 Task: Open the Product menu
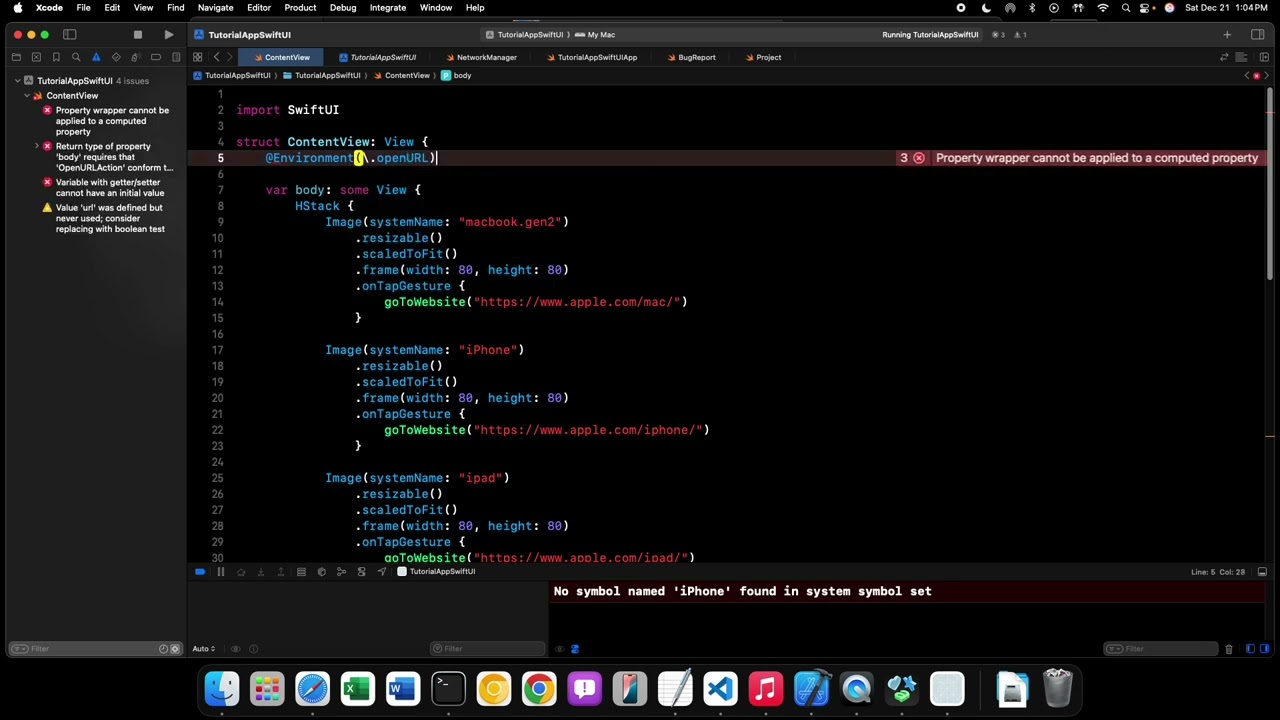coord(300,8)
